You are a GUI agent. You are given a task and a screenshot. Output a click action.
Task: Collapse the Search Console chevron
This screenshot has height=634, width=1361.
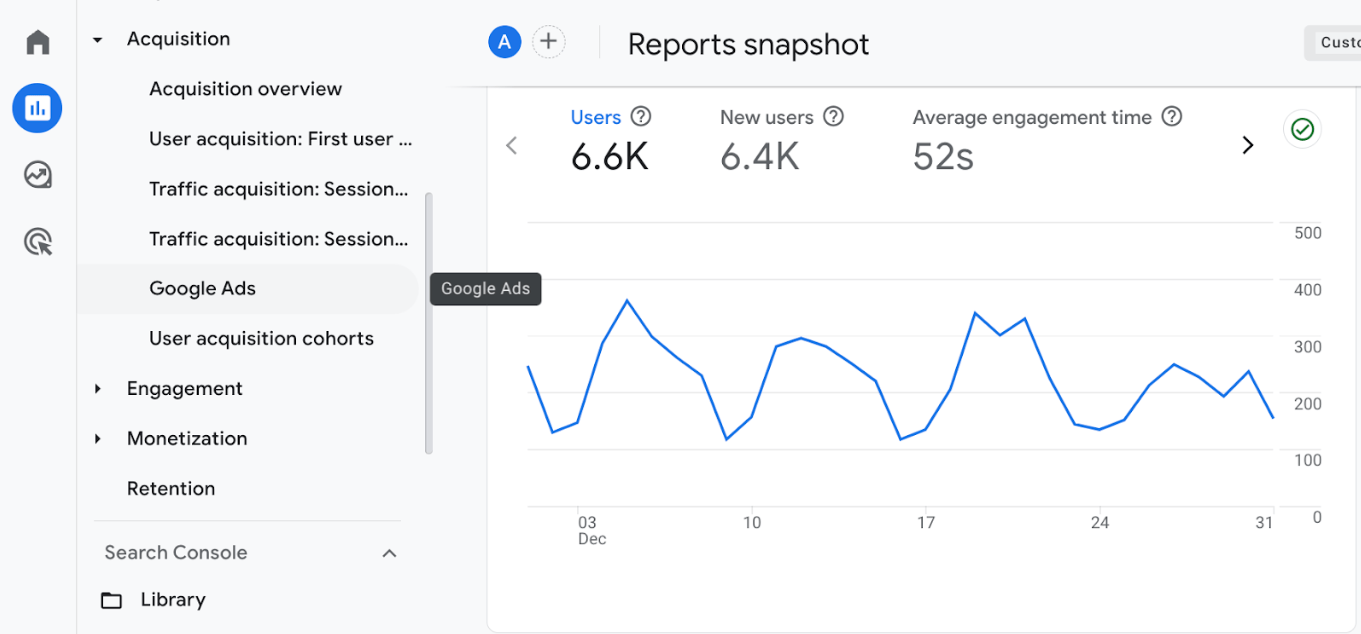(x=390, y=553)
